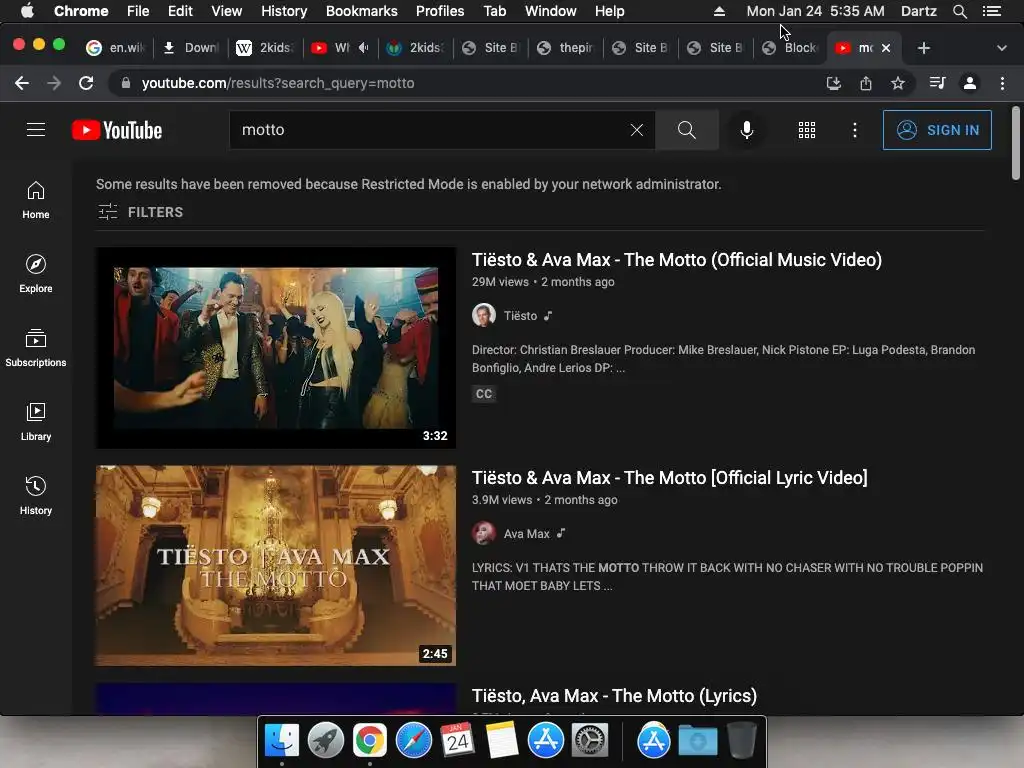
Task: Open Library in the sidebar
Action: tap(36, 422)
